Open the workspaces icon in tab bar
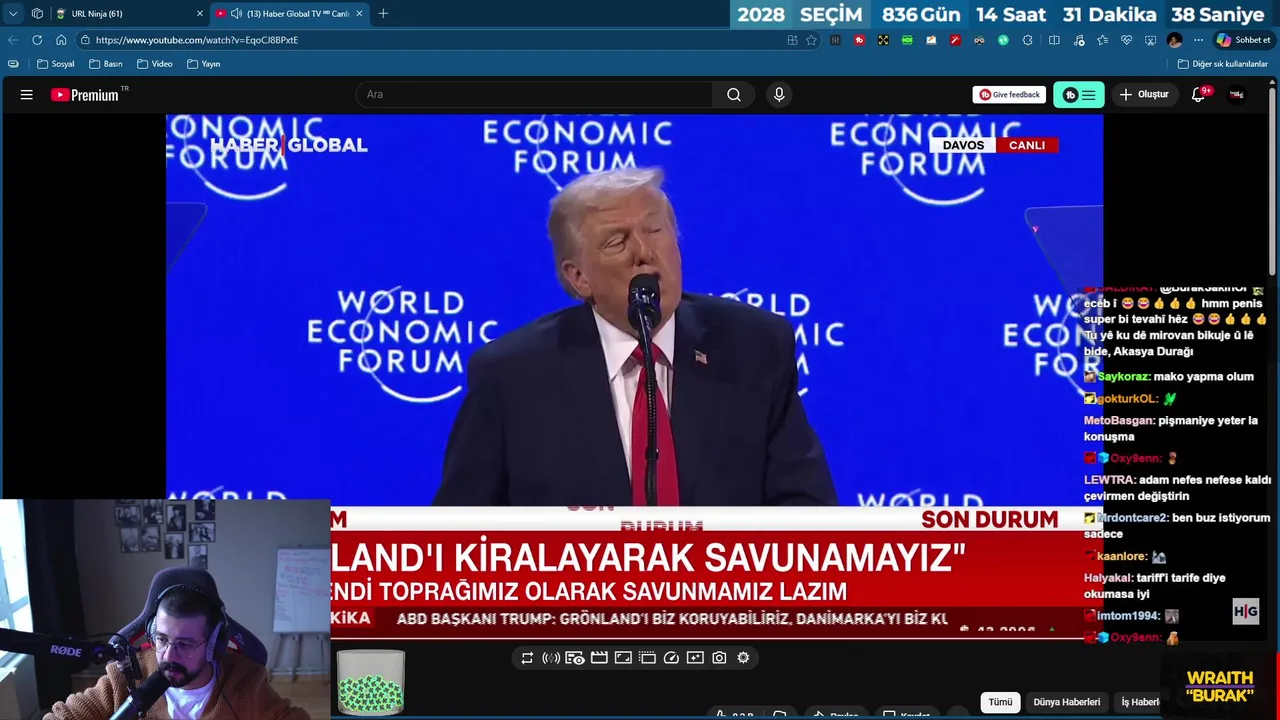 [37, 14]
